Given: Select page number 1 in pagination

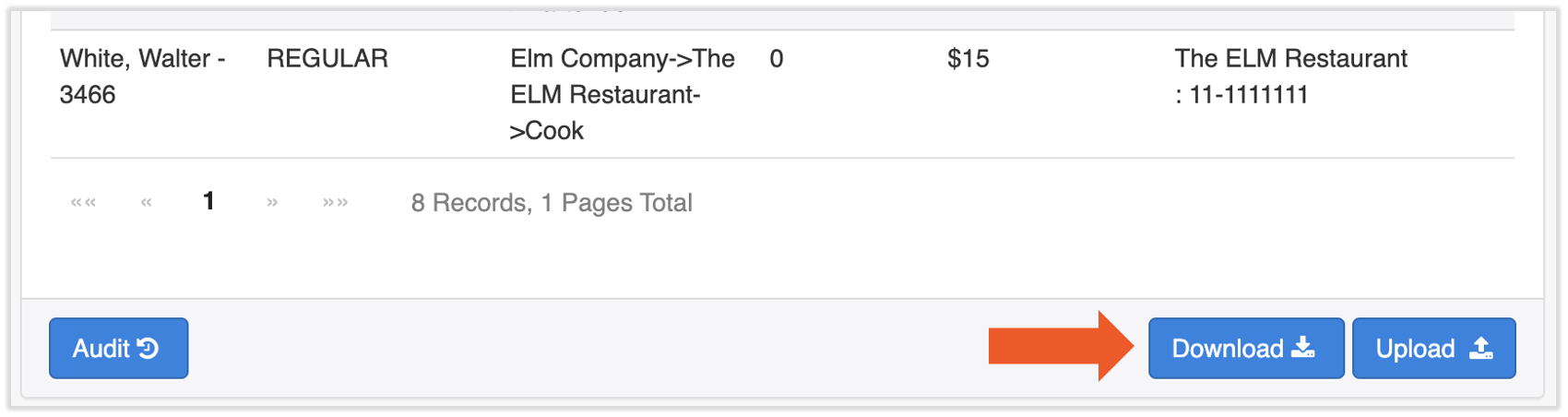Looking at the screenshot, I should click(x=209, y=201).
